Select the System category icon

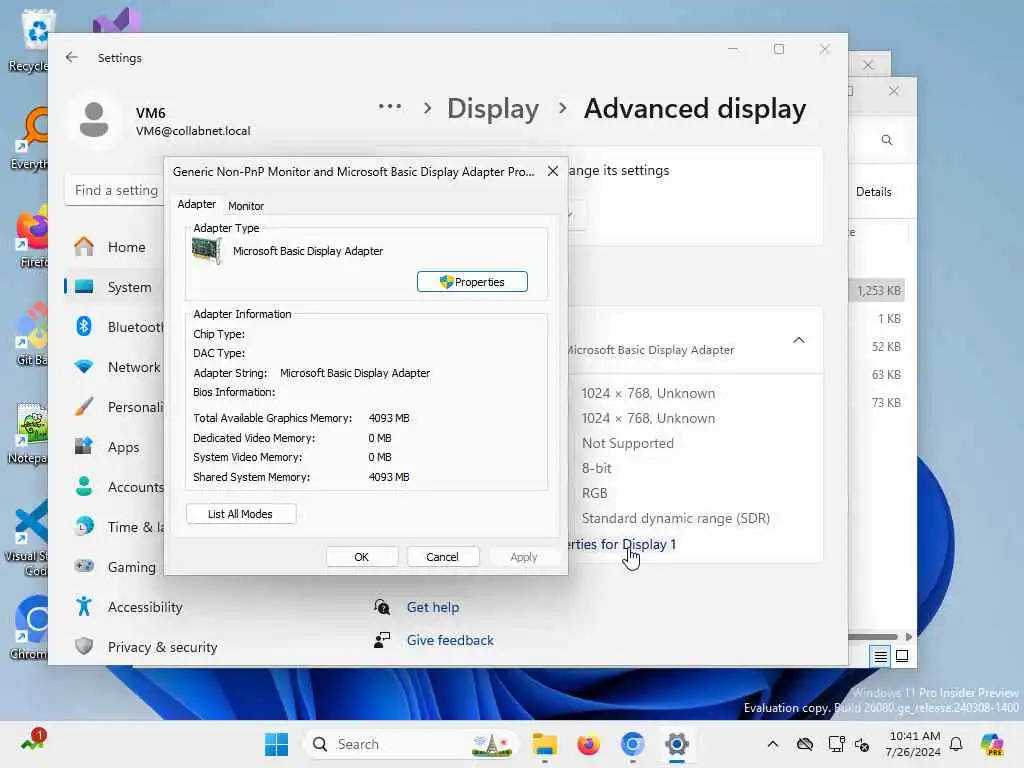(x=84, y=287)
